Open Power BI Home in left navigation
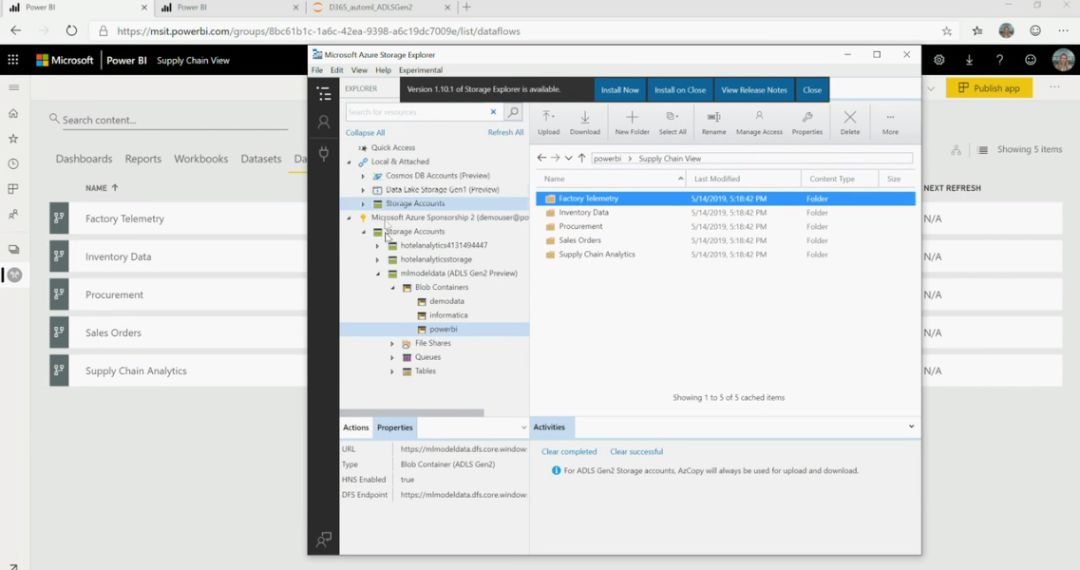 click(13, 113)
